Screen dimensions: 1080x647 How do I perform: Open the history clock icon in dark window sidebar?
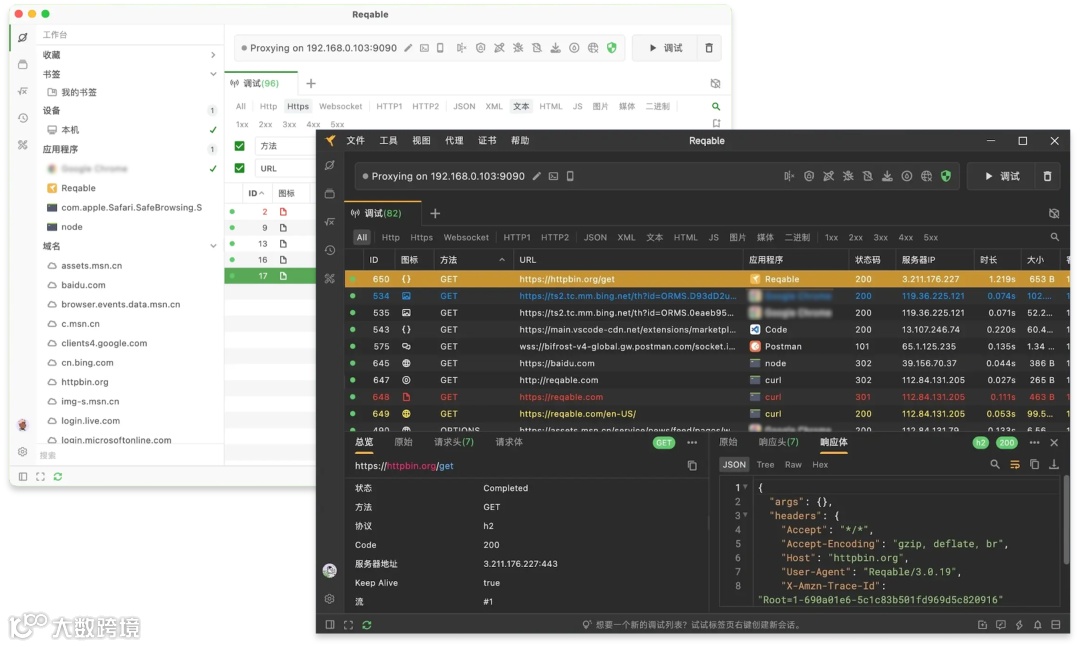point(330,250)
